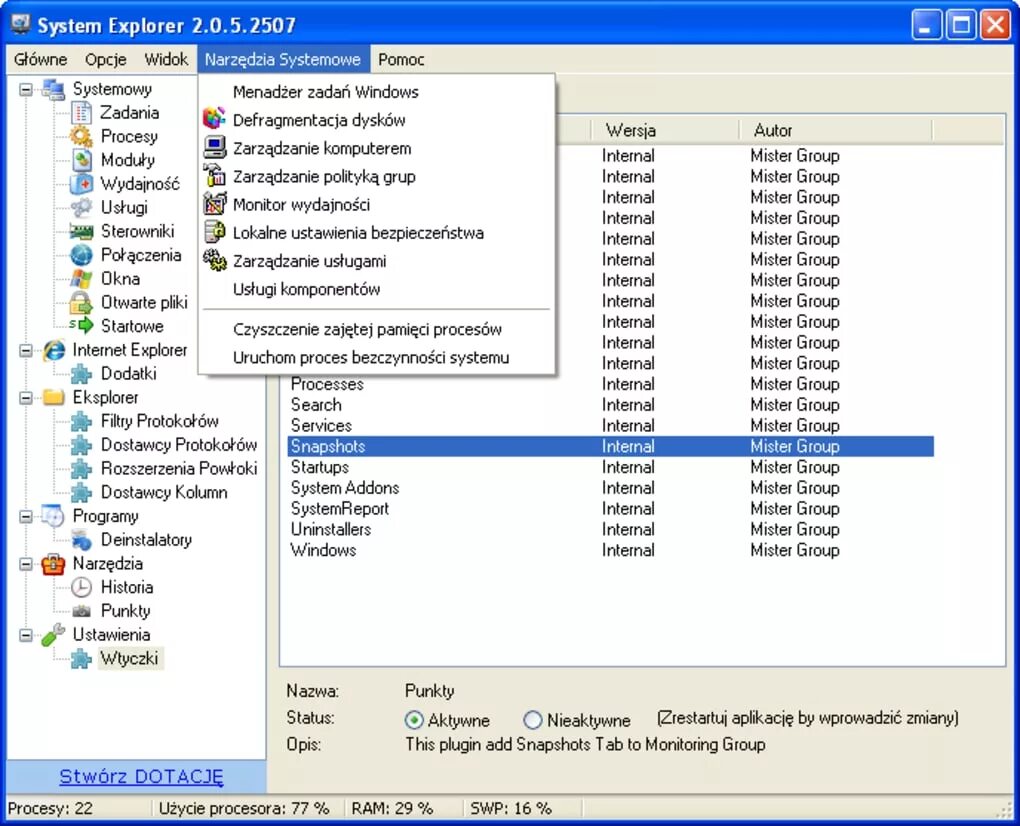
Task: Click the RAM: 29 % status entry
Action: 392,808
